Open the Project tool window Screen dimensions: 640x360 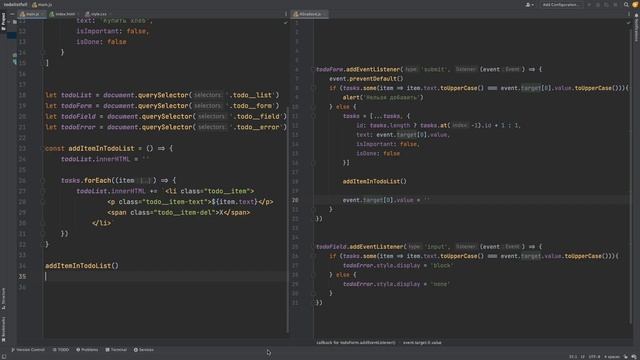click(x=4, y=21)
